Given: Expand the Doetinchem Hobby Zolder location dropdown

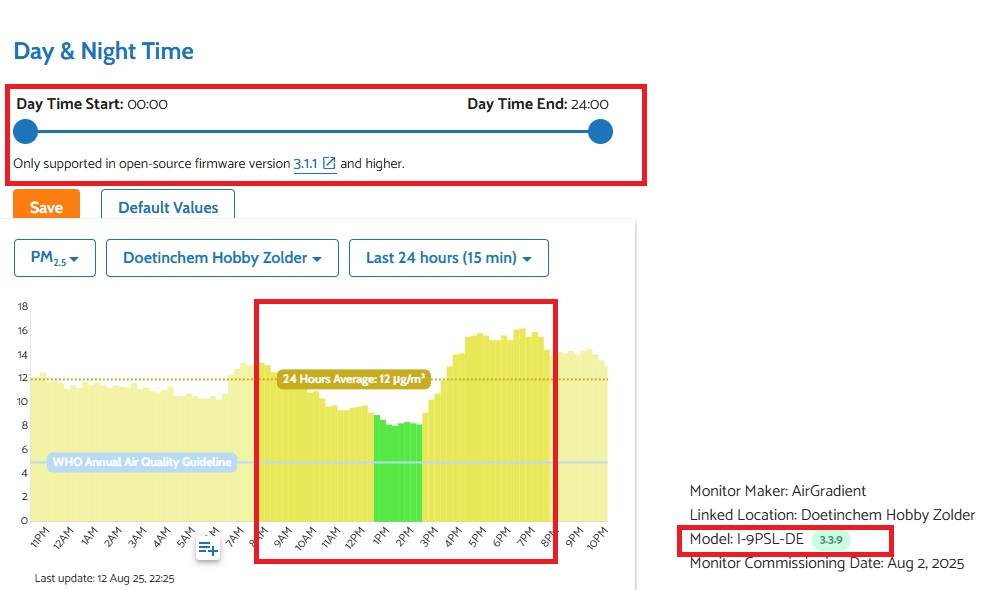Looking at the screenshot, I should [x=222, y=258].
